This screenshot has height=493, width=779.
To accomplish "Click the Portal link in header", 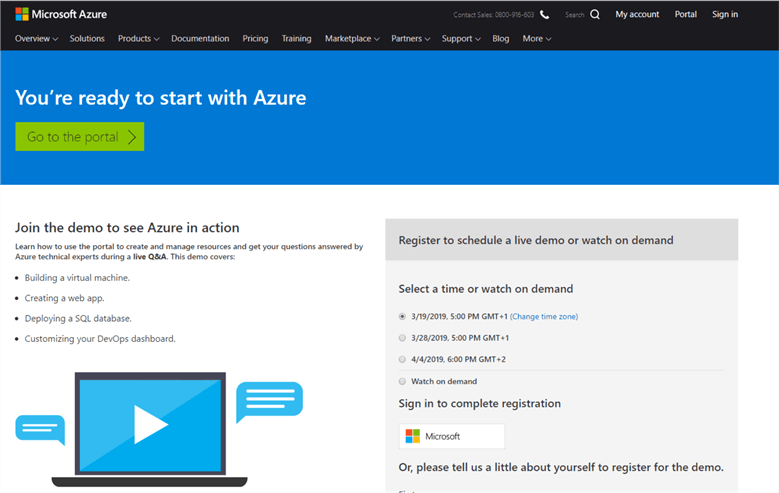I will coord(686,14).
